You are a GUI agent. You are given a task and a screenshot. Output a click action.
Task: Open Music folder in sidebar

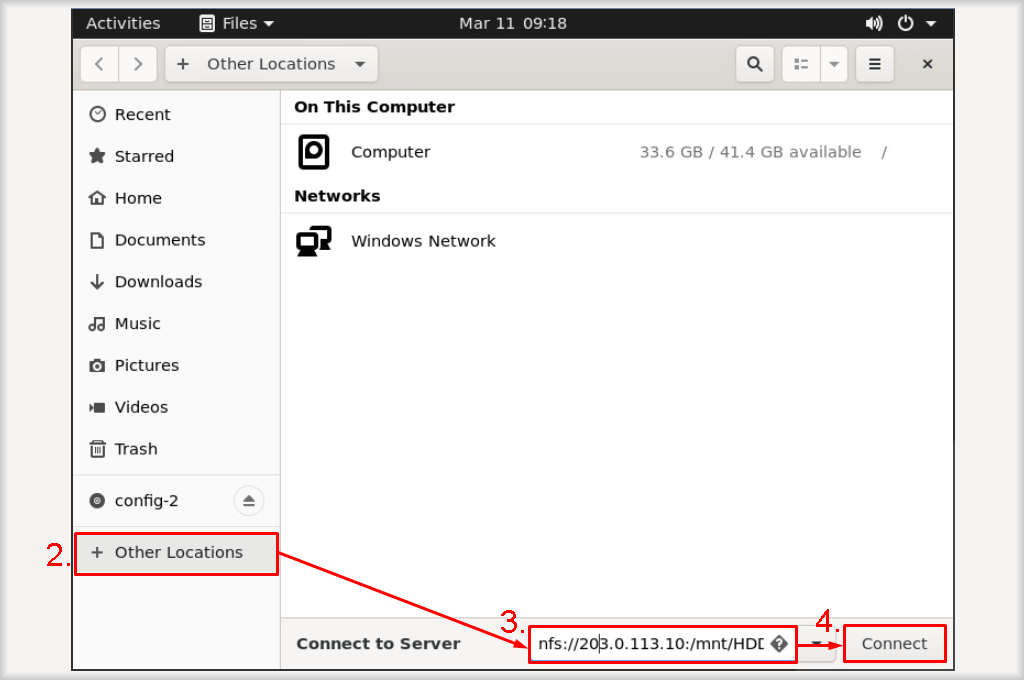point(176,323)
